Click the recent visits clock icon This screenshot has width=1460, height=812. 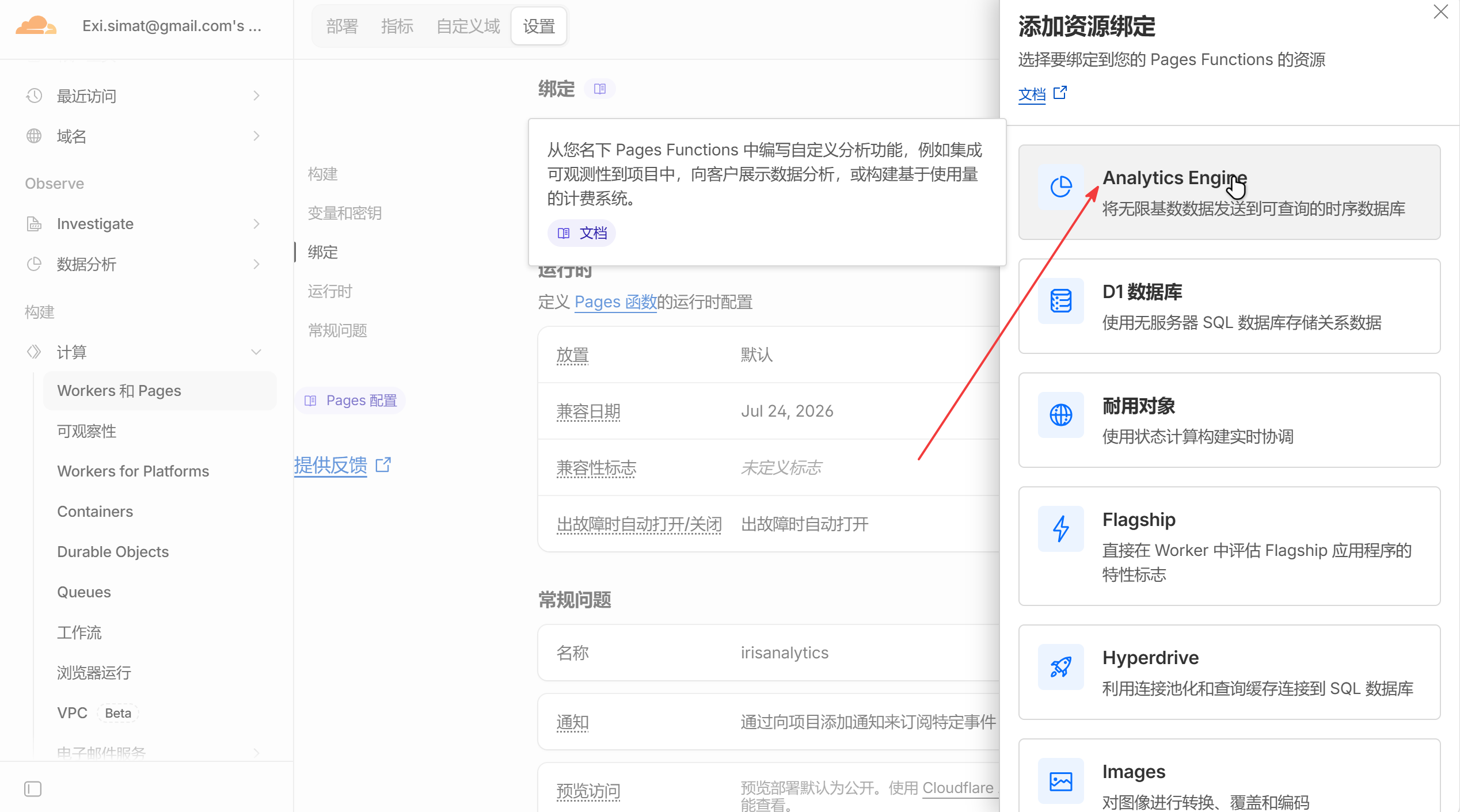34,96
